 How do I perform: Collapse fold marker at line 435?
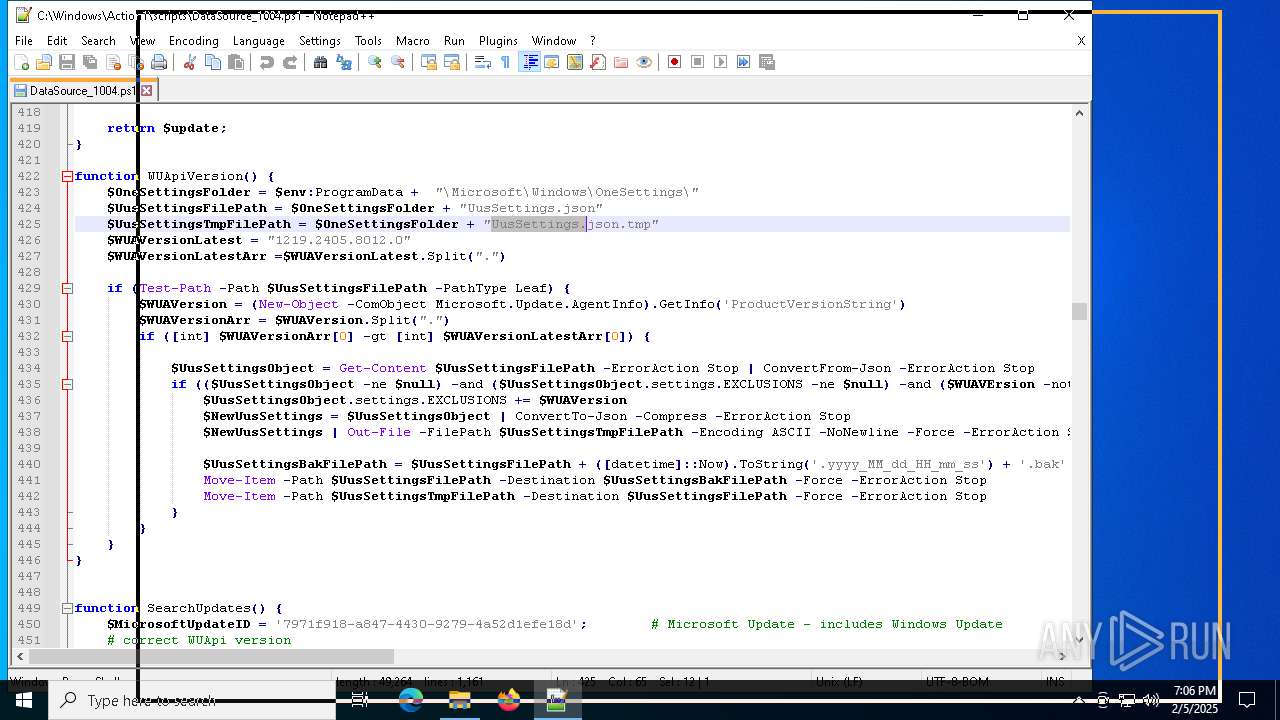pyautogui.click(x=67, y=384)
